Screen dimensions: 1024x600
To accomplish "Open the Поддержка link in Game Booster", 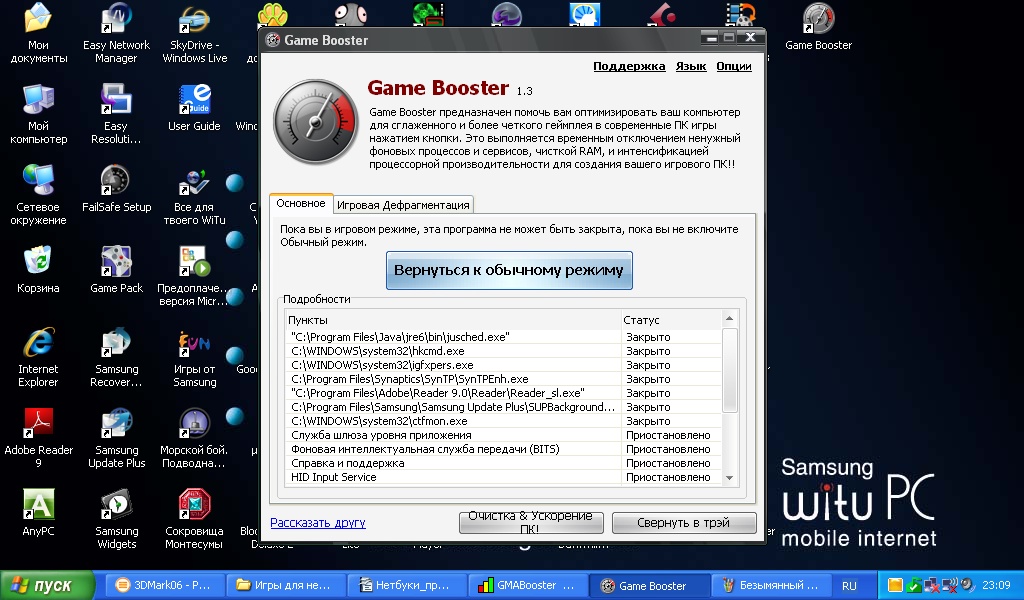I will pyautogui.click(x=629, y=66).
